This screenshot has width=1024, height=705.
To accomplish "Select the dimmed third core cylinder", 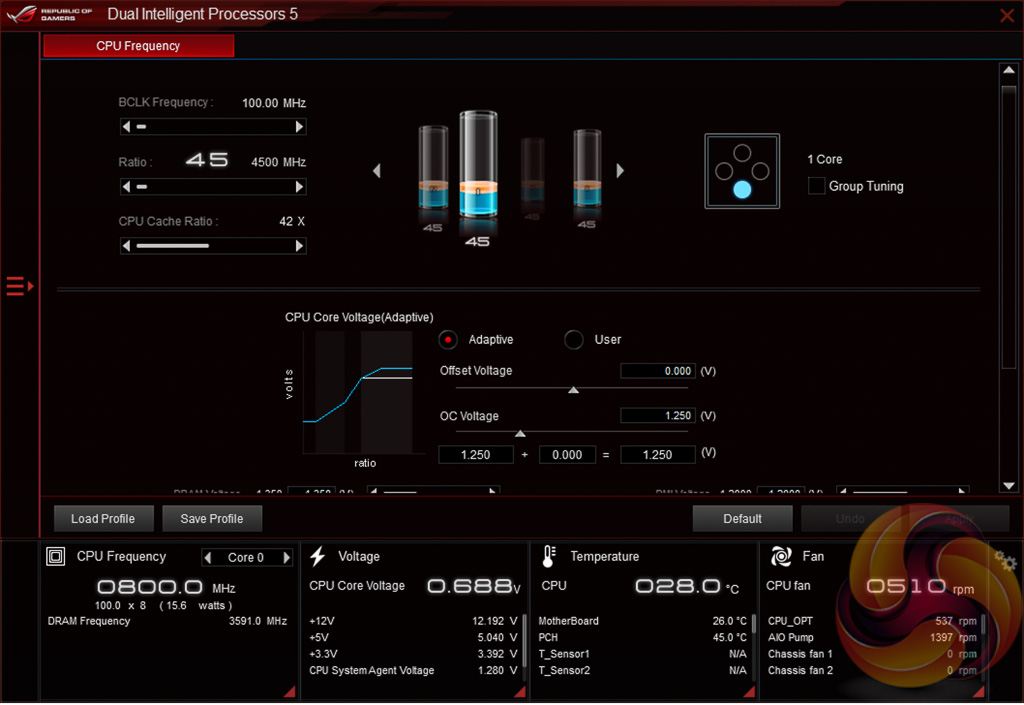I will [533, 170].
